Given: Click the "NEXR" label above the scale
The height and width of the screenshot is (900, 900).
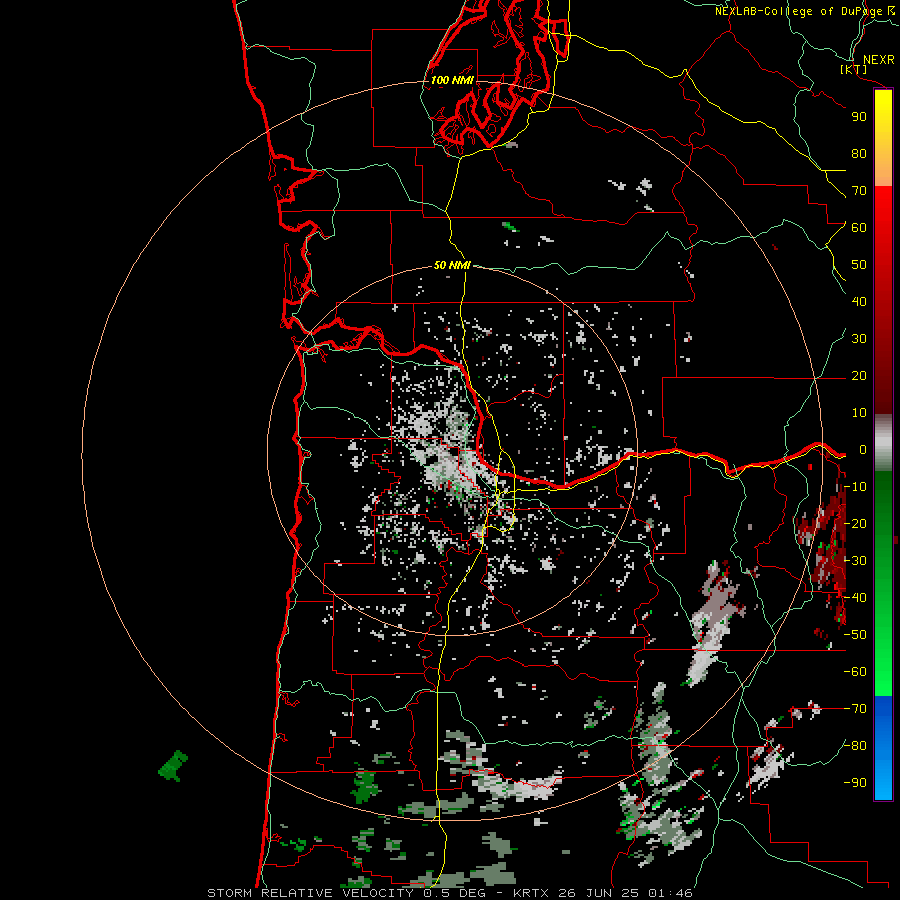Looking at the screenshot, I should tap(878, 59).
